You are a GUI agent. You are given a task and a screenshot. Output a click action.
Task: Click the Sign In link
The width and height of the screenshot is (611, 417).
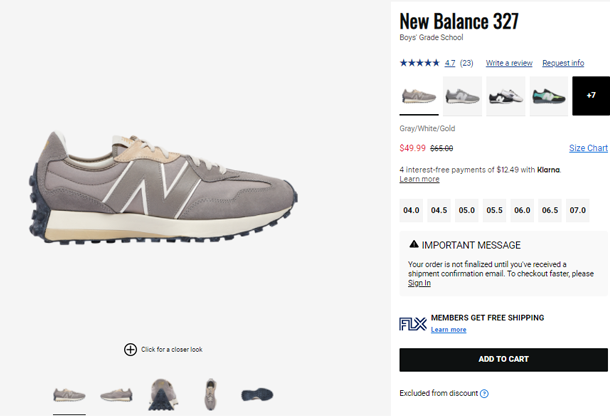coord(419,283)
